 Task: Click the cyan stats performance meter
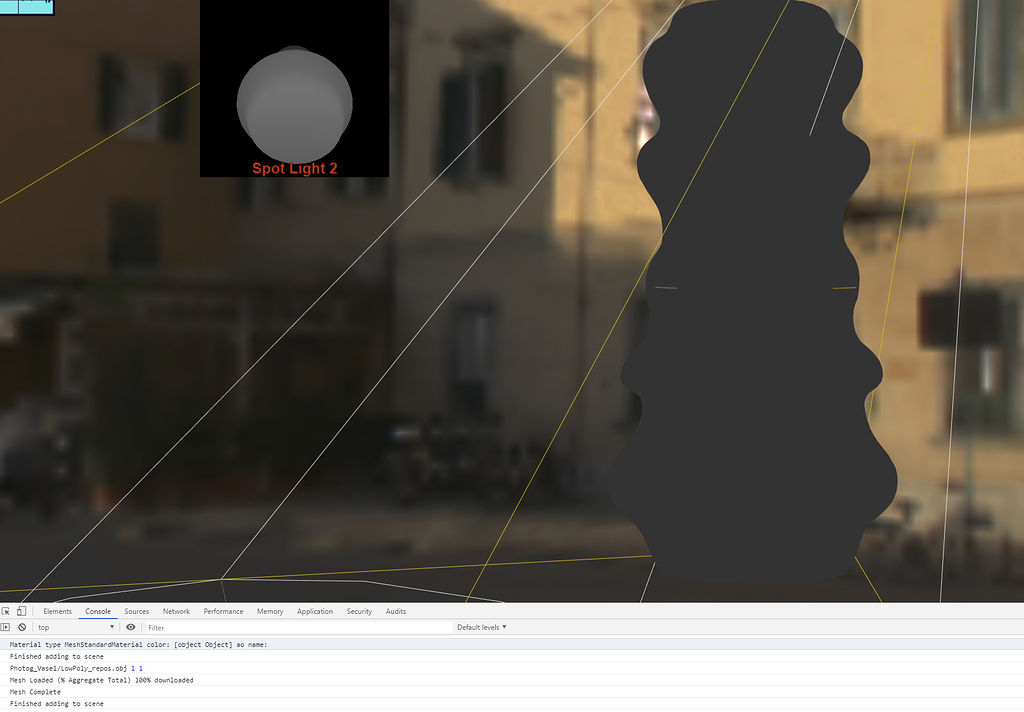coord(27,5)
